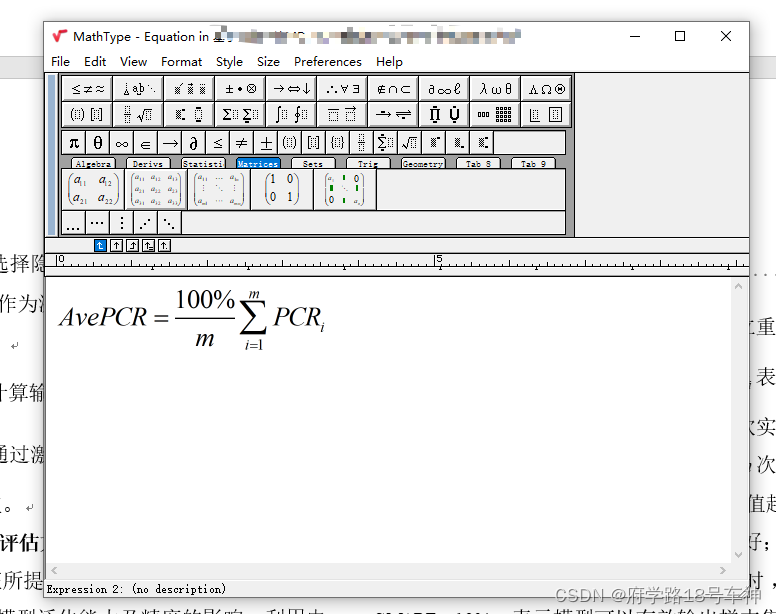This screenshot has width=776, height=614.
Task: Select the right-aligned tab stop type
Action: (x=132, y=245)
